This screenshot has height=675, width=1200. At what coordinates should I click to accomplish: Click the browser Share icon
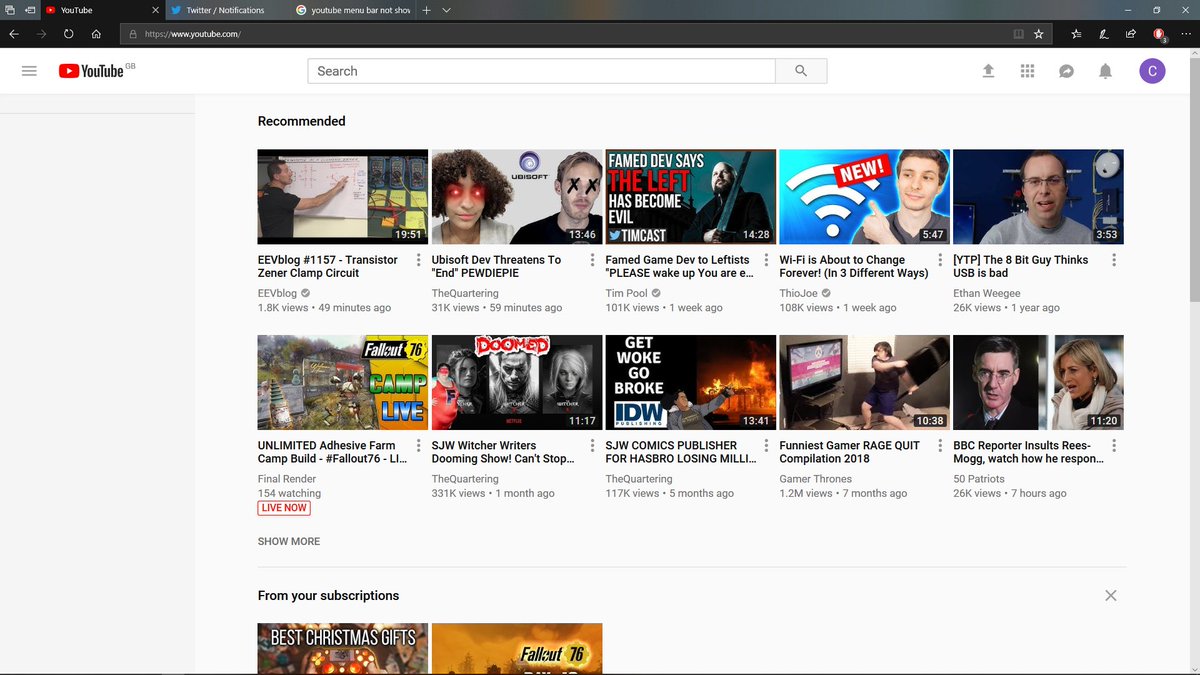pyautogui.click(x=1130, y=33)
